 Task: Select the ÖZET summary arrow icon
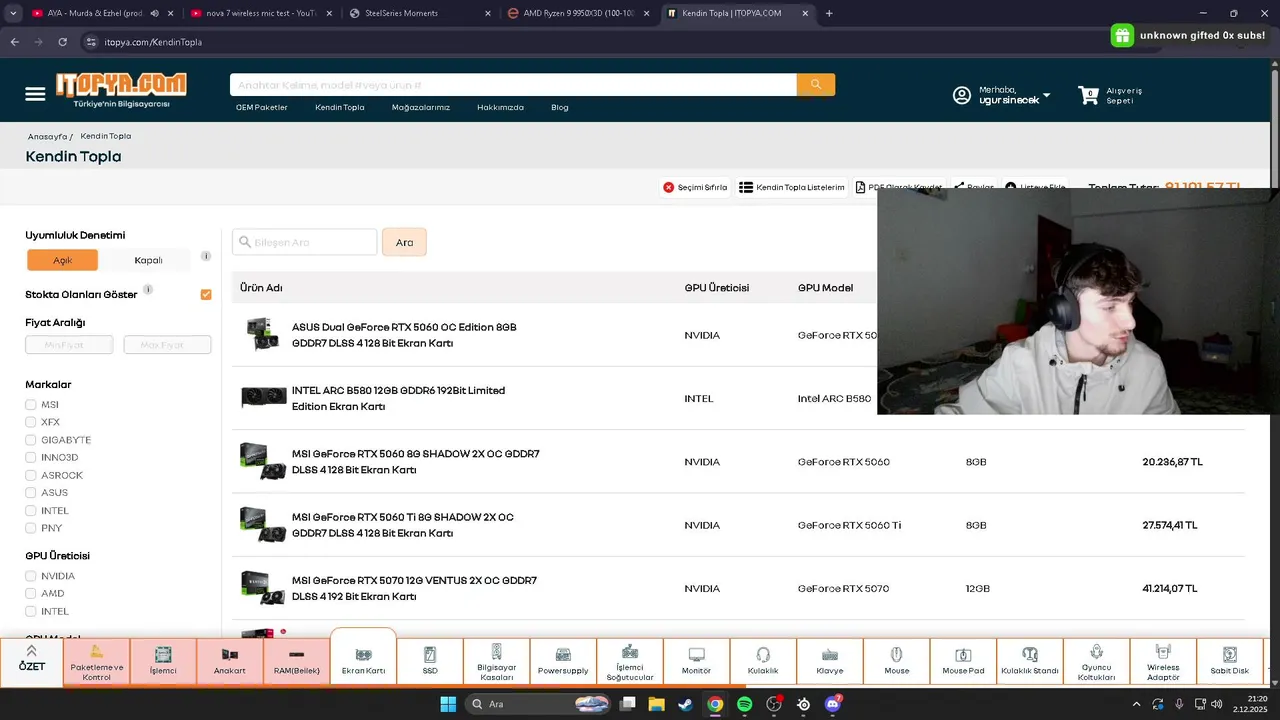[x=32, y=651]
